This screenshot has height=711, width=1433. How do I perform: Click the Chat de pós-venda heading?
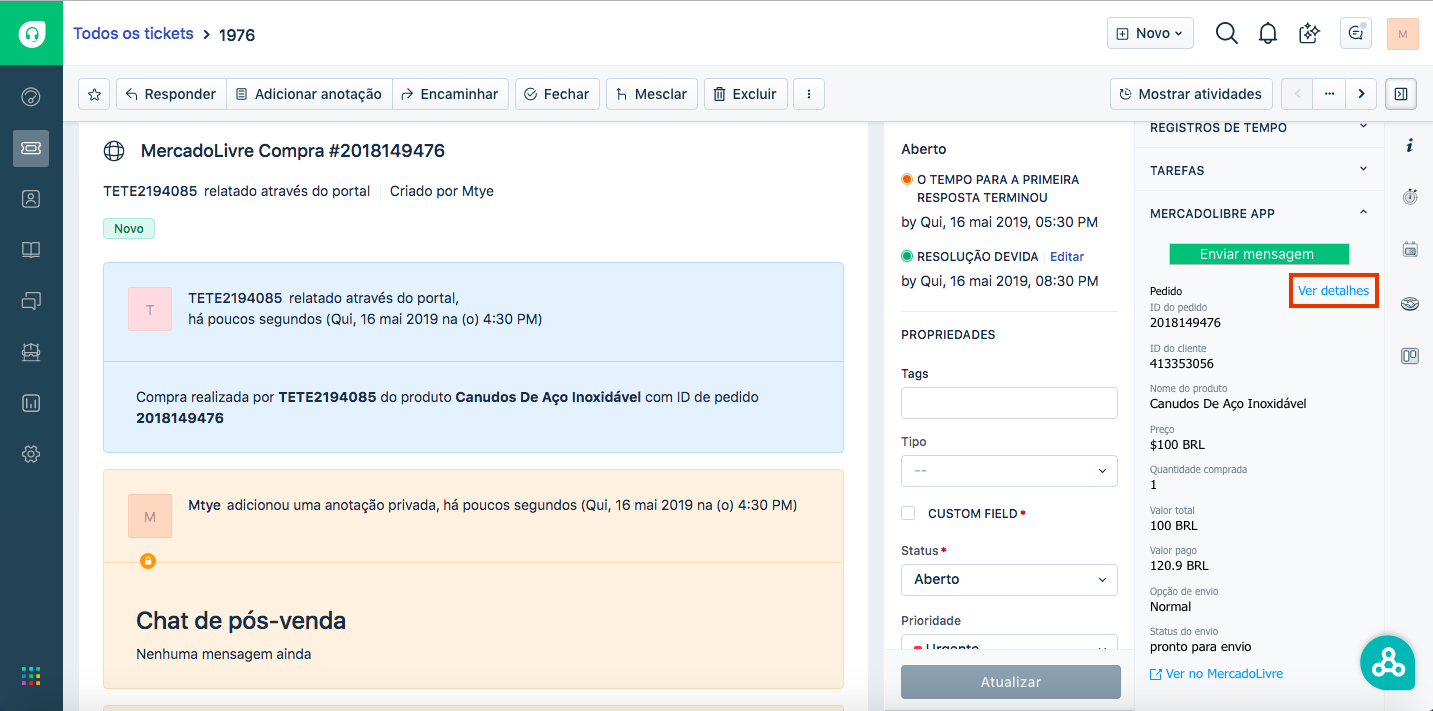click(x=241, y=620)
